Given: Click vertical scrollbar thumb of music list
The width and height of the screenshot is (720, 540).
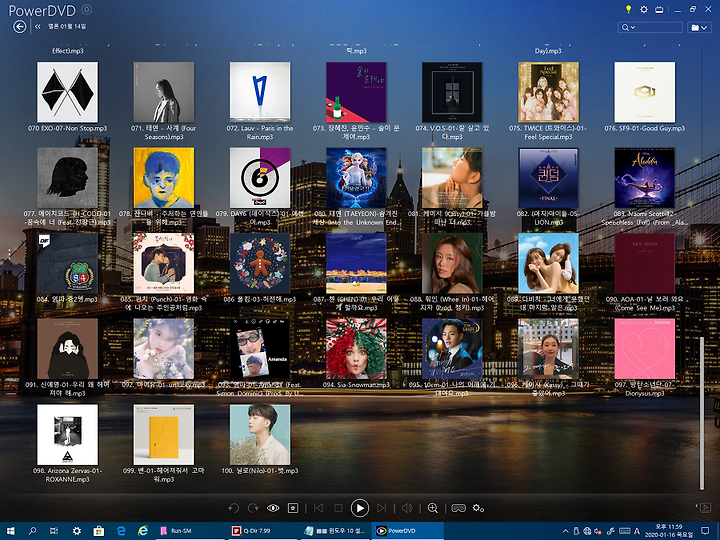Looking at the screenshot, I should click(x=702, y=413).
